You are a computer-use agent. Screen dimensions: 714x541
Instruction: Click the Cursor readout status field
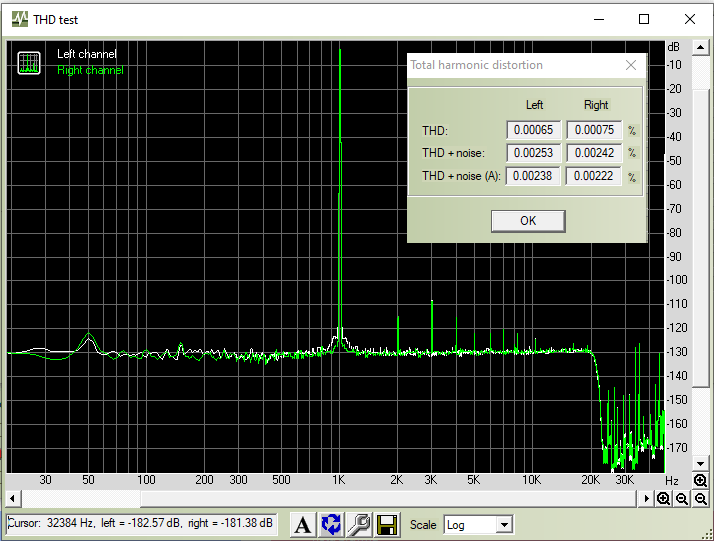tap(141, 523)
